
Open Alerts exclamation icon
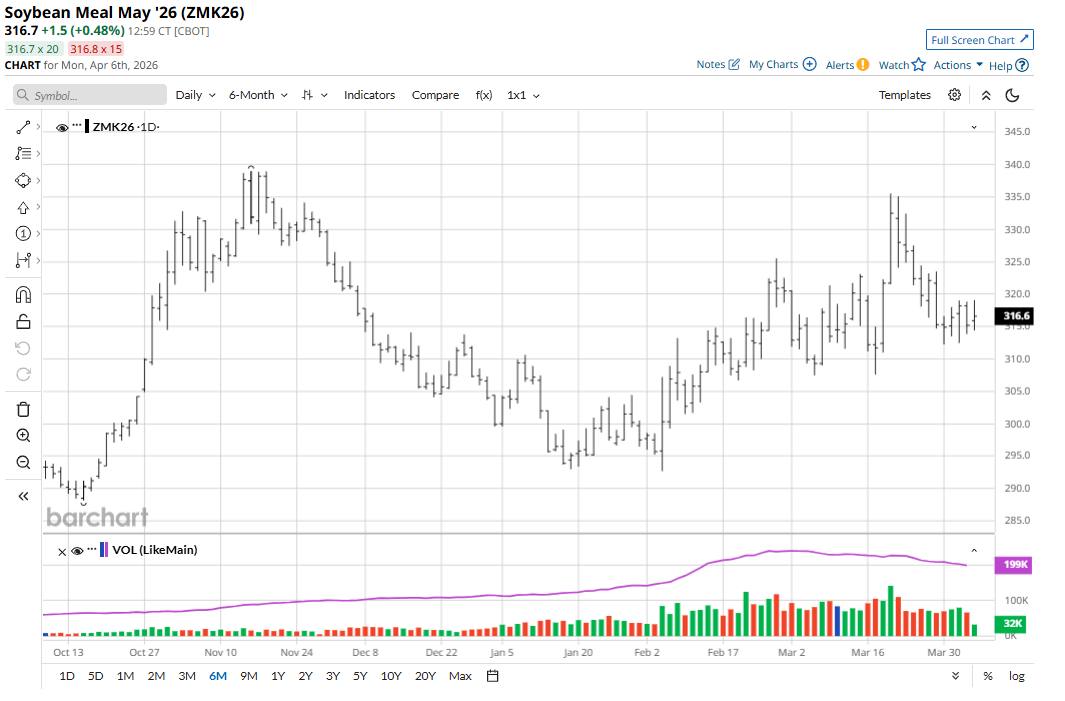tap(863, 65)
